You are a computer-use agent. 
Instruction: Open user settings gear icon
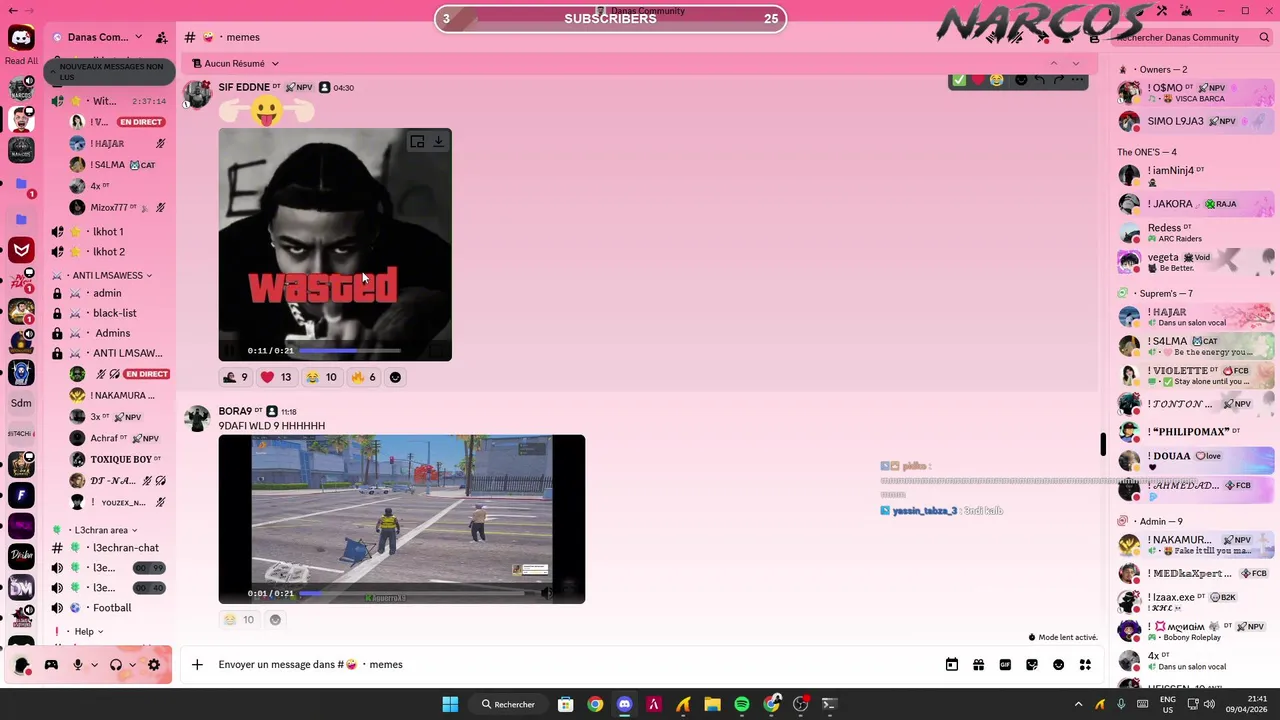[154, 665]
